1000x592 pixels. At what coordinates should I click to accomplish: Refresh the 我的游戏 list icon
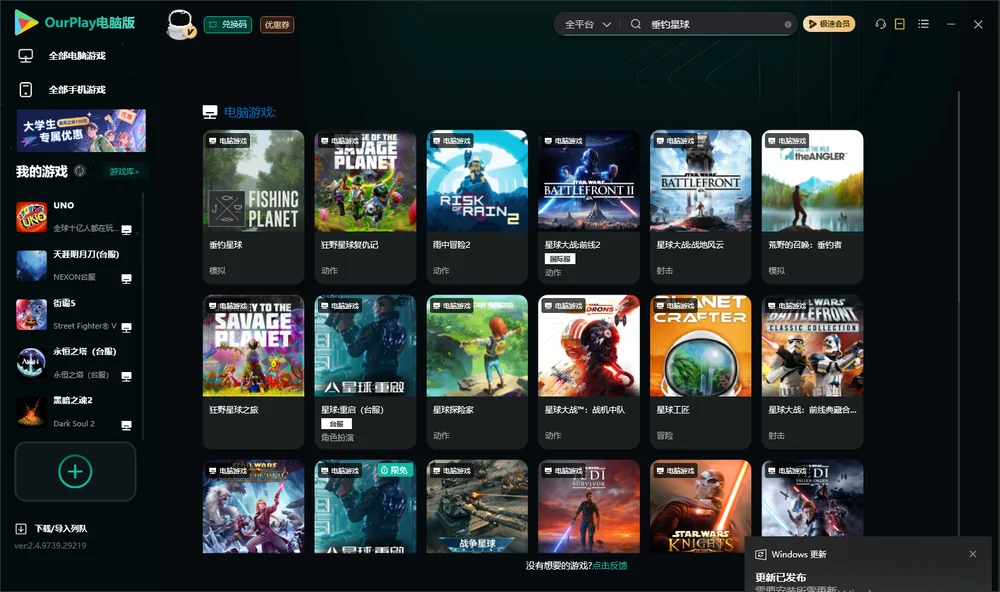[80, 171]
